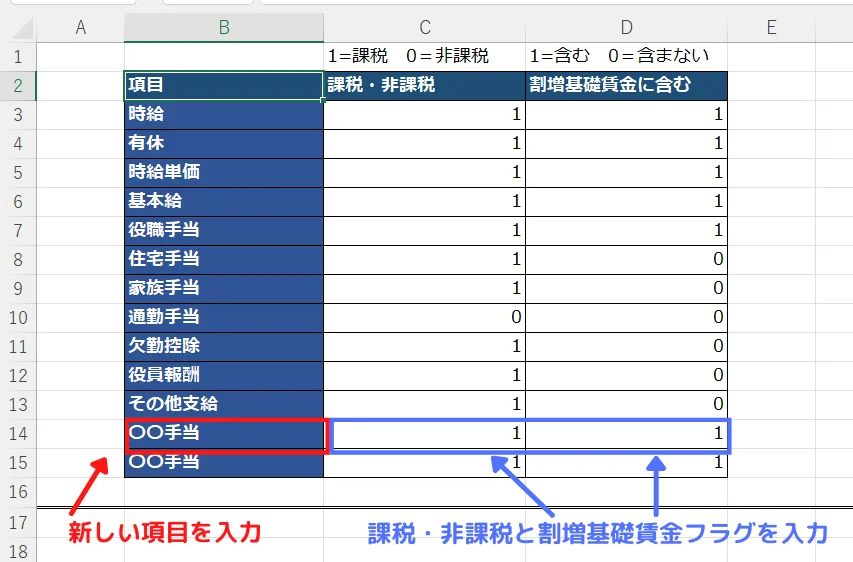Select the row 10 header number
Image resolution: width=853 pixels, height=562 pixels.
(18, 317)
